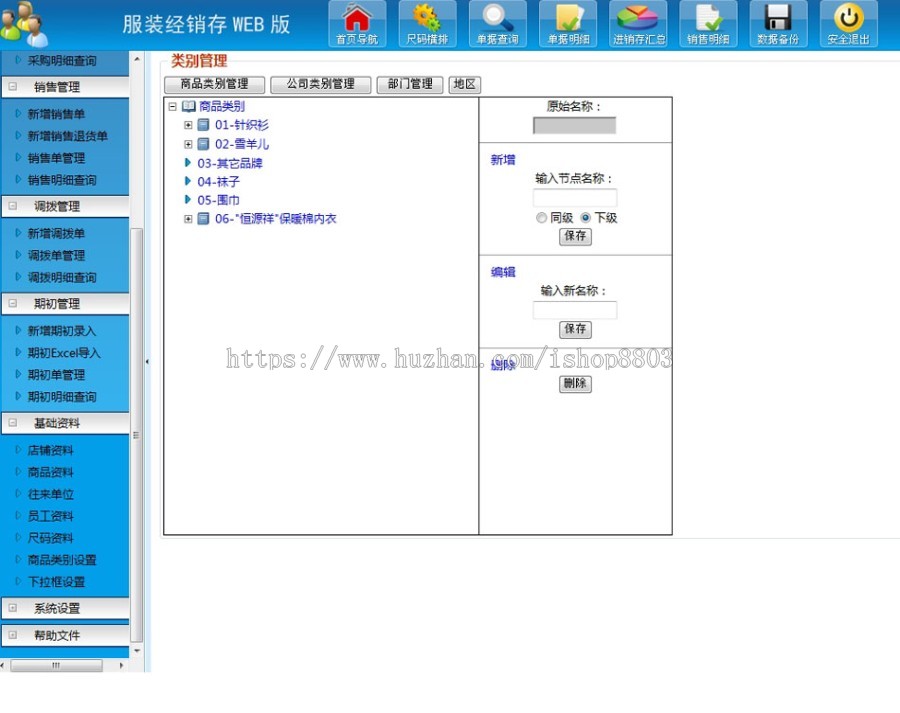Open 进销存汇总 pie chart icon
900x713 pixels.
[638, 24]
